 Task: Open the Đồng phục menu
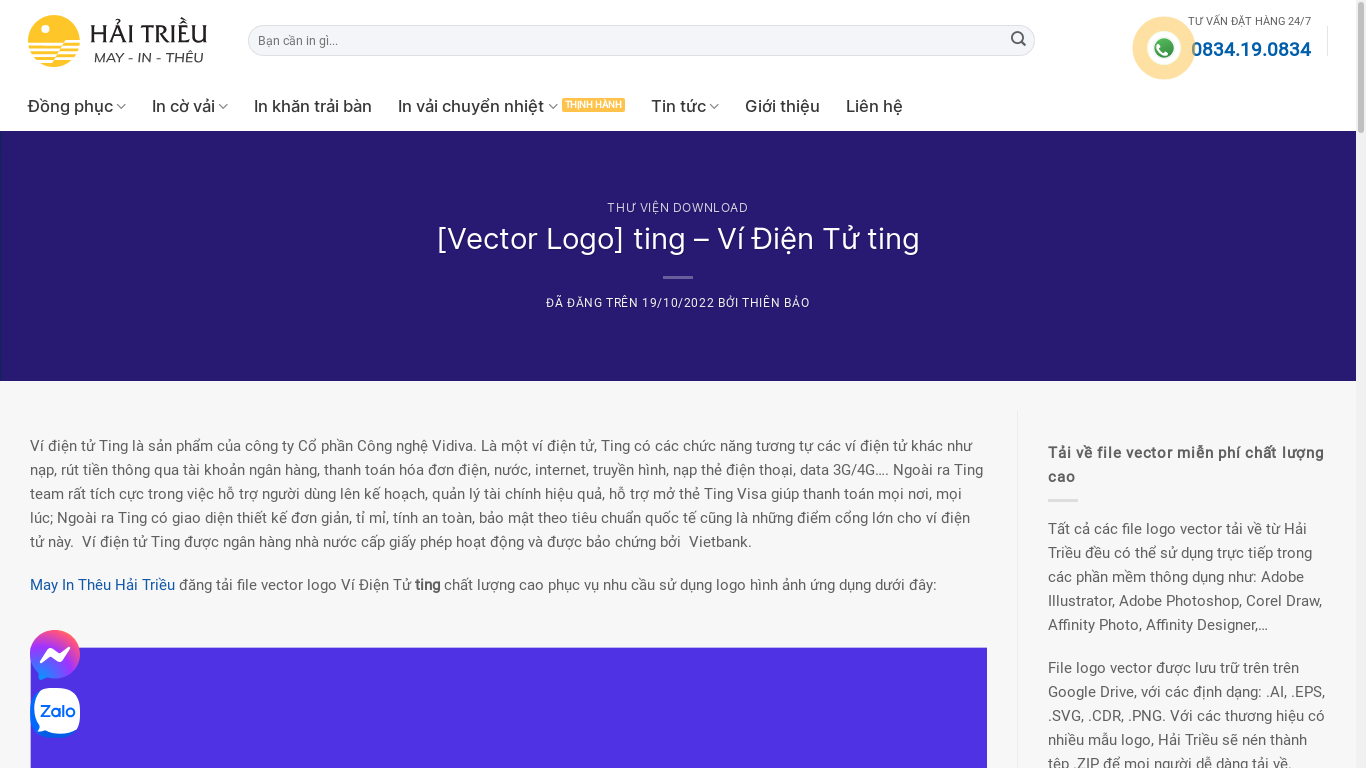pyautogui.click(x=70, y=106)
